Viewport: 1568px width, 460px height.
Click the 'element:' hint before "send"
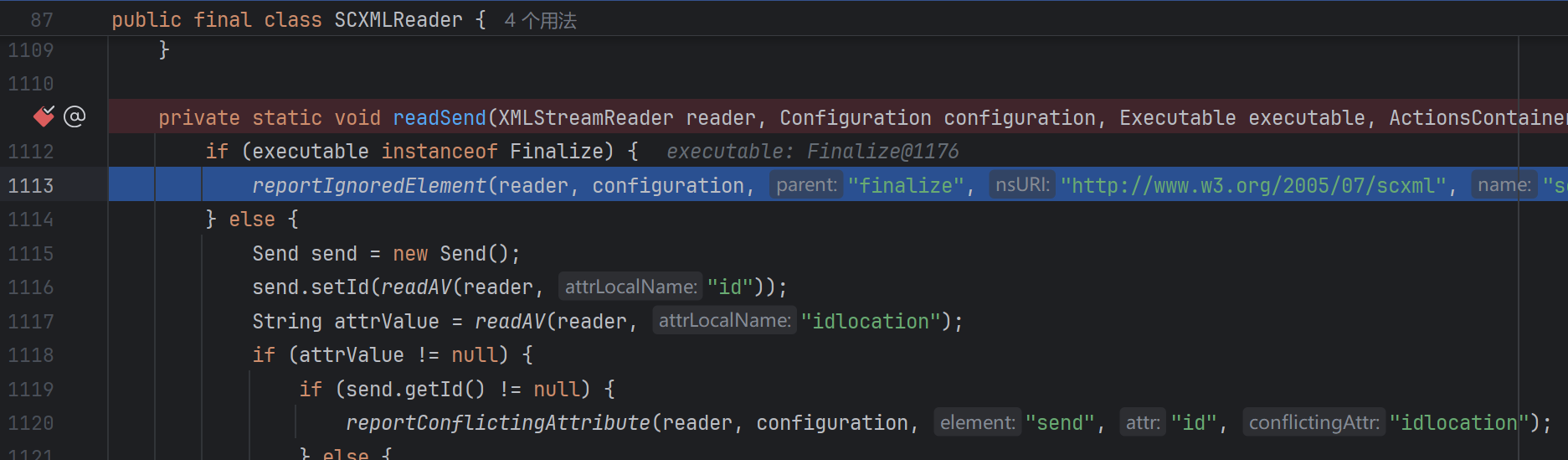click(x=977, y=423)
